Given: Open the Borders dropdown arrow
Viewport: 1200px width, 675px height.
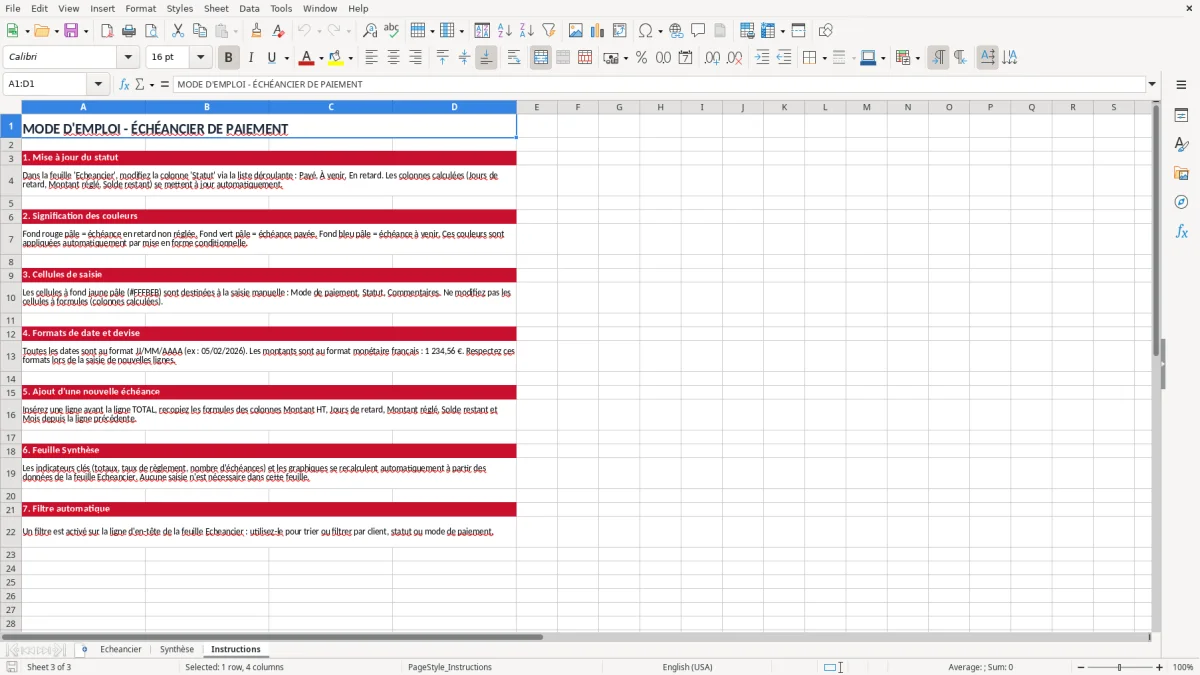Looking at the screenshot, I should click(824, 58).
